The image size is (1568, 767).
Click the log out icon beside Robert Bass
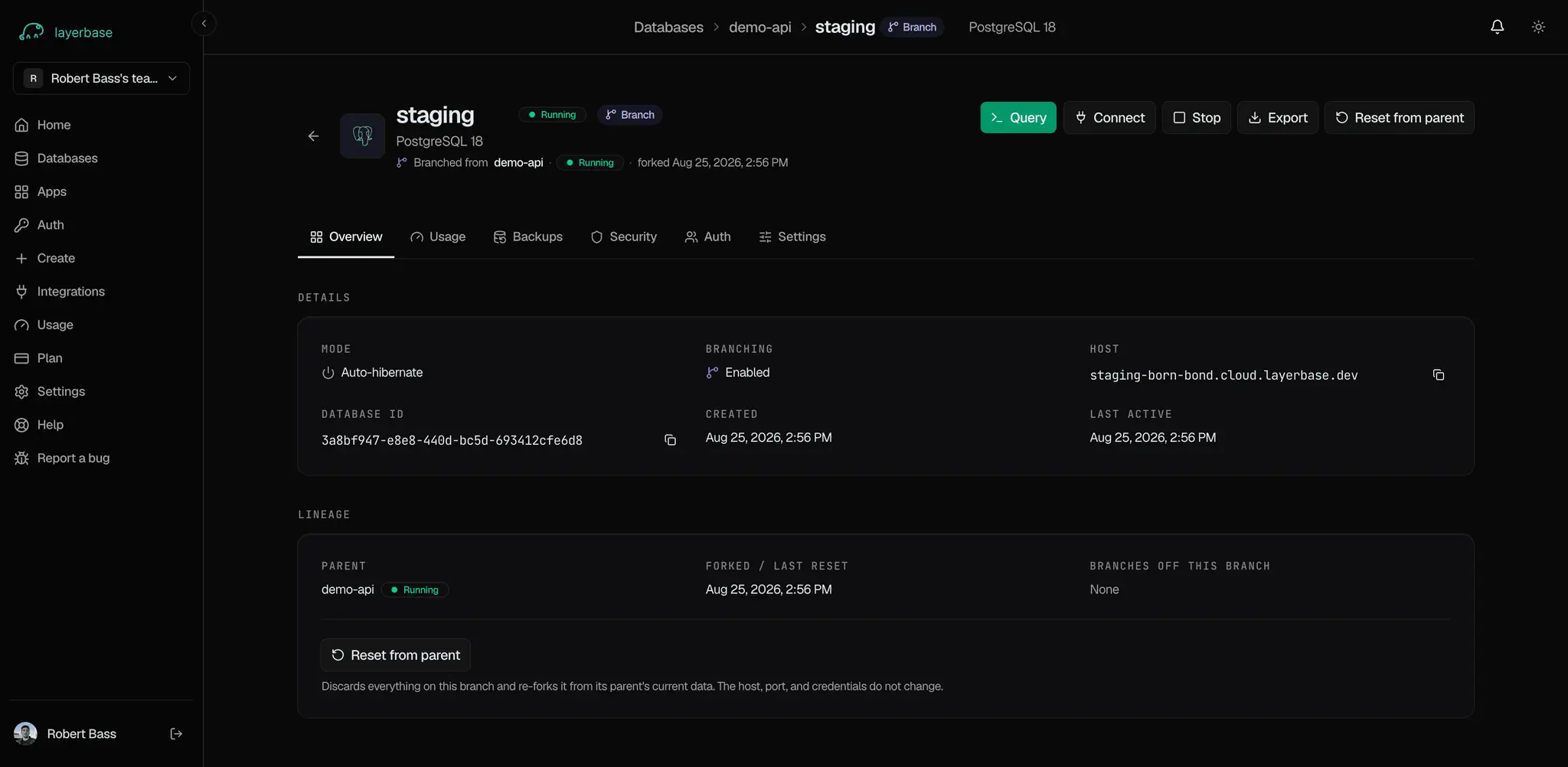click(x=176, y=733)
